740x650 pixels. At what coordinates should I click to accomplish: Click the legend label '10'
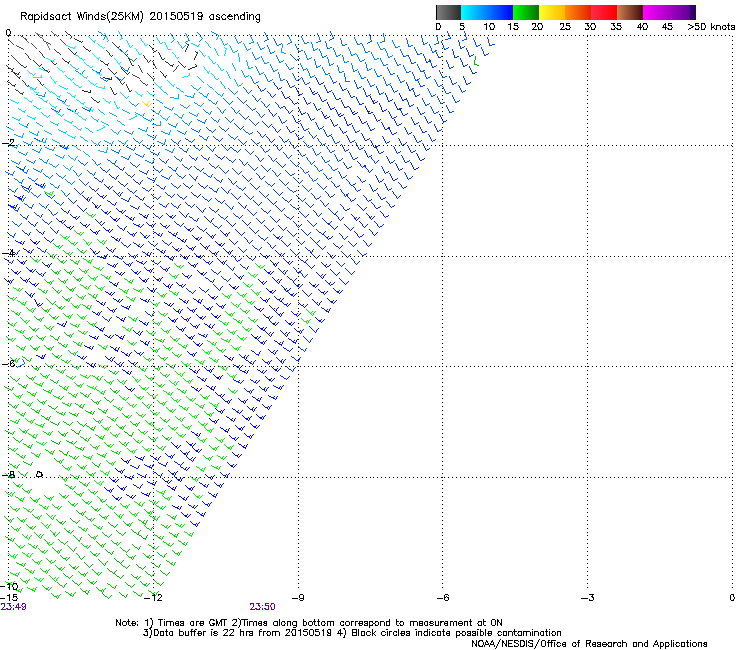point(489,26)
